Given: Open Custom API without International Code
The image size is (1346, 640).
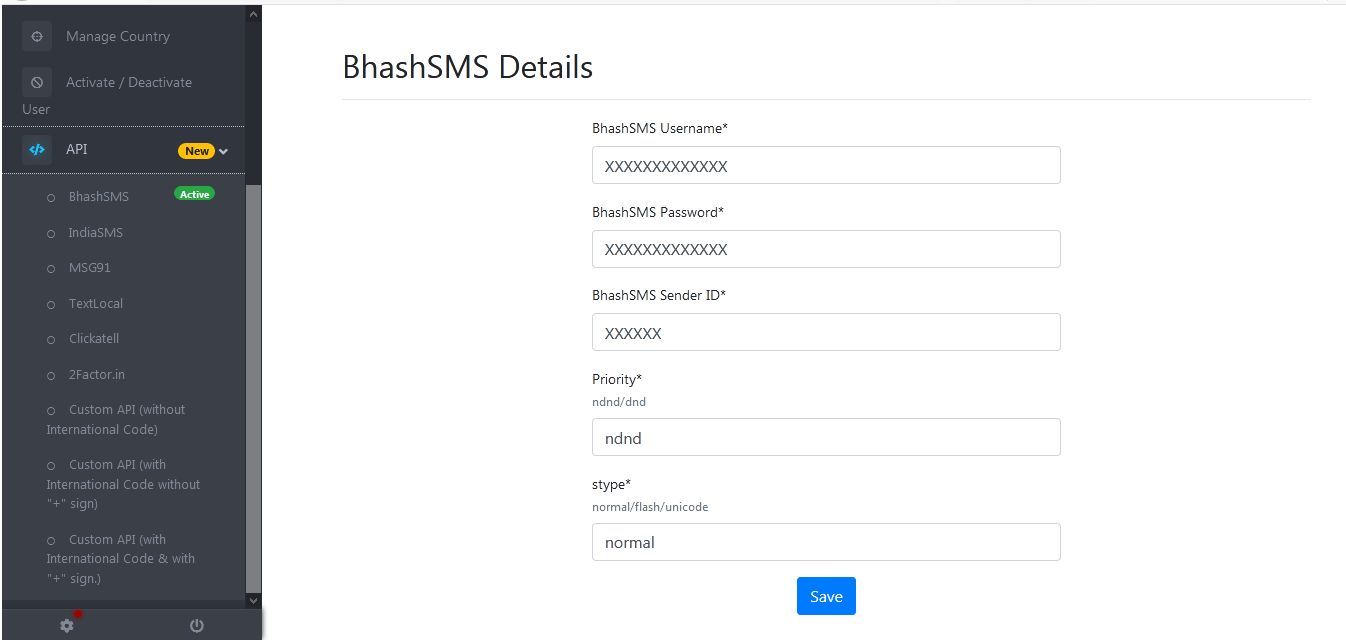Looking at the screenshot, I should (115, 419).
